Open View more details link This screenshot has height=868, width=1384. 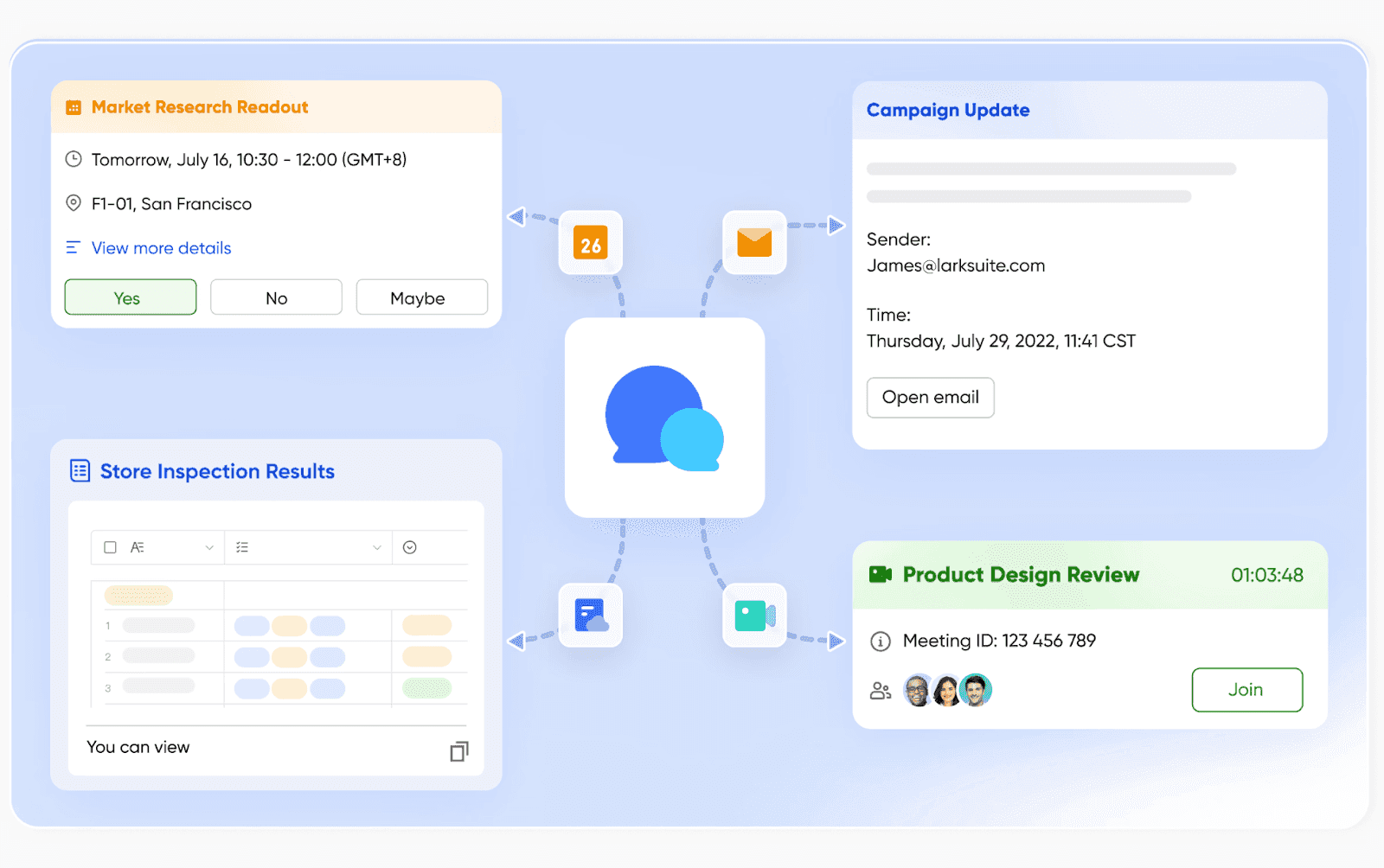coord(160,248)
